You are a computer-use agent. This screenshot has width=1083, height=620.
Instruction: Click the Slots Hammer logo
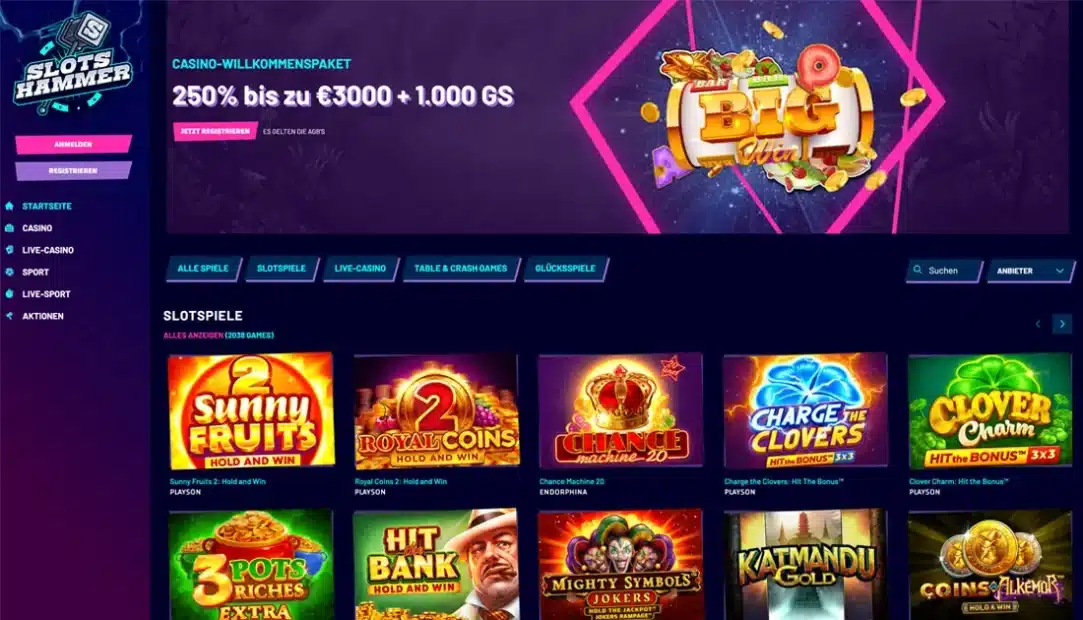coord(73,64)
